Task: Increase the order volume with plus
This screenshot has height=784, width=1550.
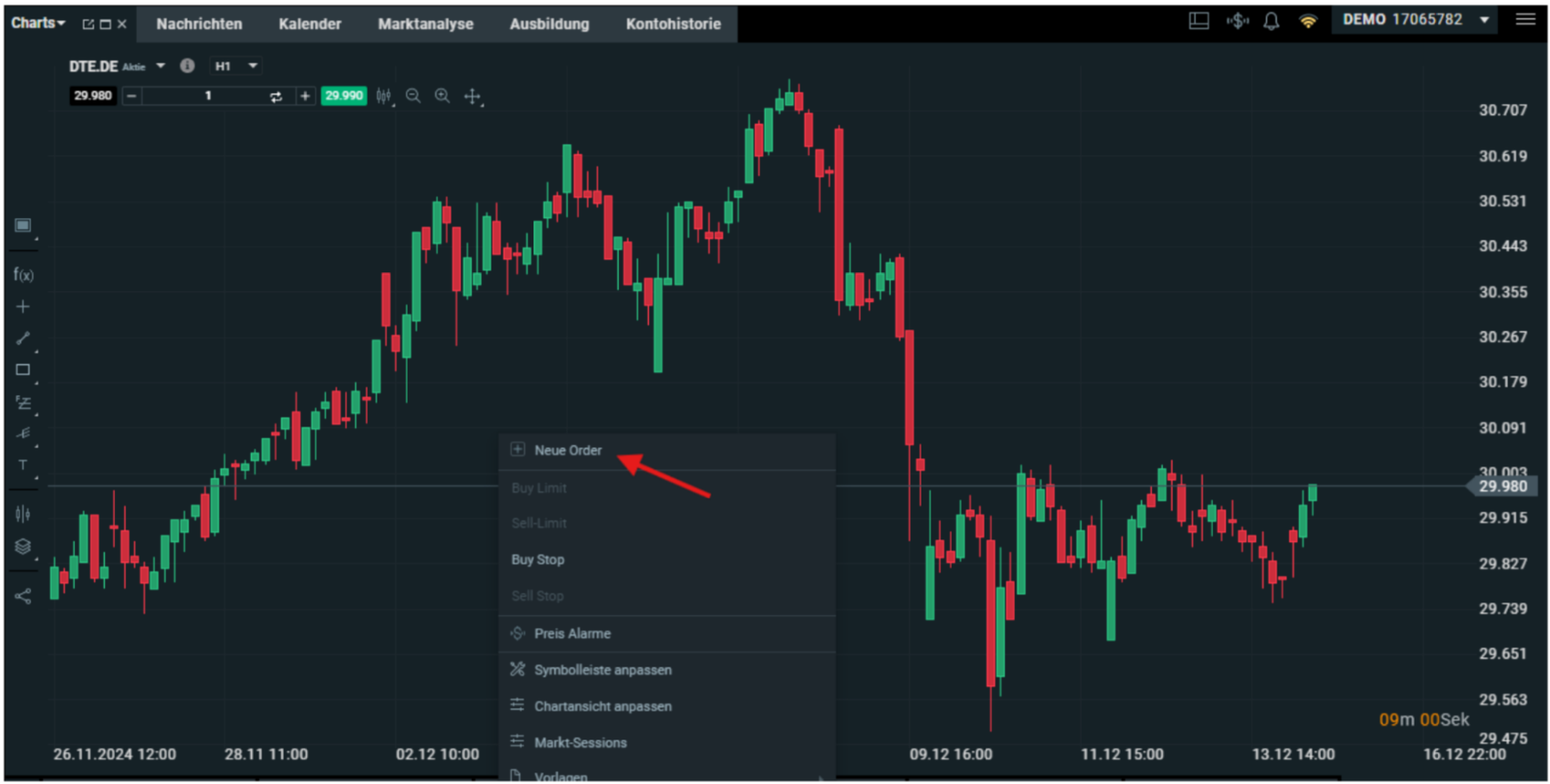Action: tap(304, 96)
